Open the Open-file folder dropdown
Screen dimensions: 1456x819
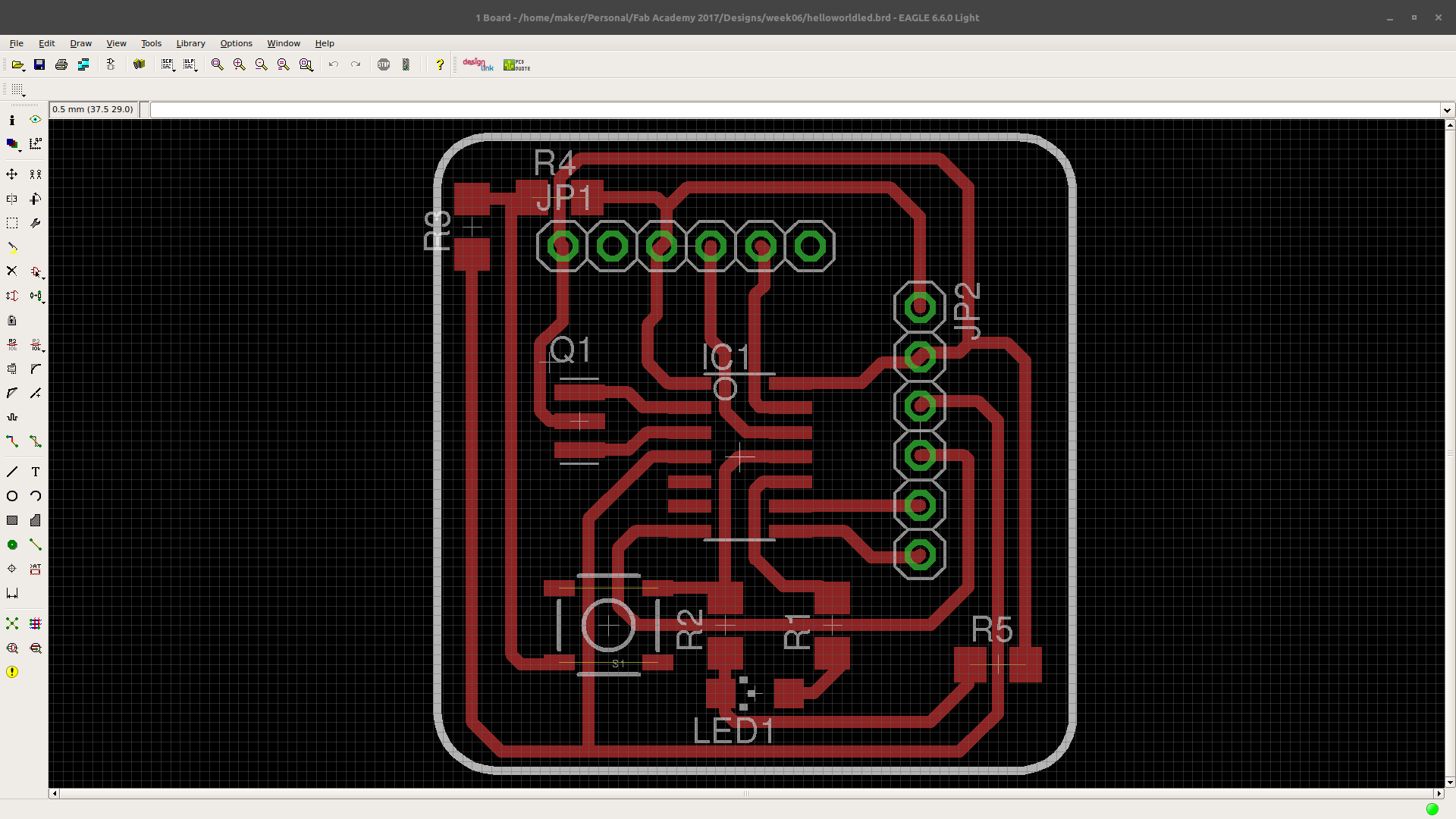click(18, 65)
